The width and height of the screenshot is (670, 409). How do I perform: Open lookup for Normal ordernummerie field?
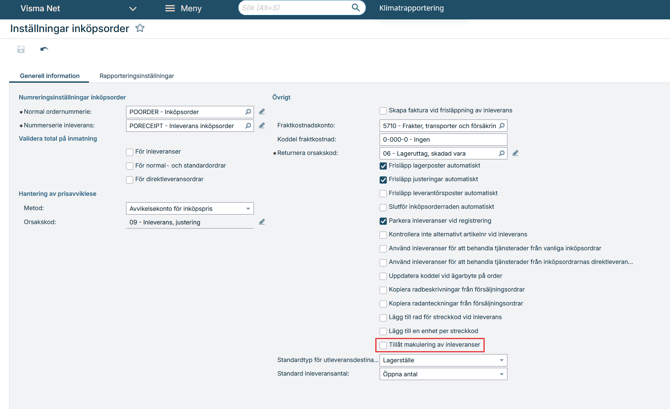tap(248, 112)
